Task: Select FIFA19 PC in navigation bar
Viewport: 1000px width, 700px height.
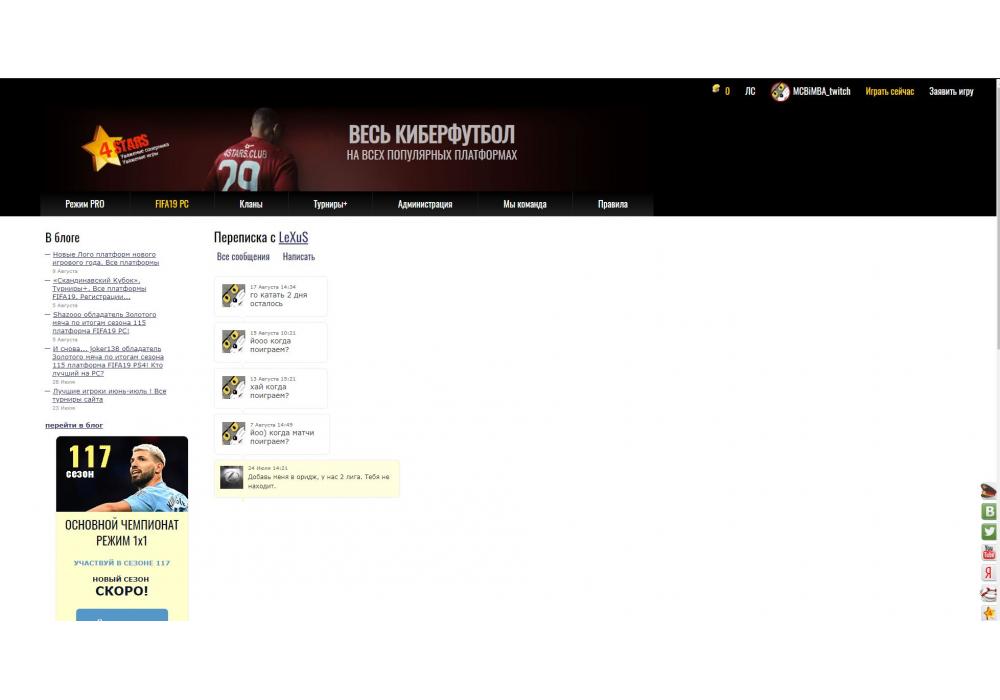Action: pos(172,204)
